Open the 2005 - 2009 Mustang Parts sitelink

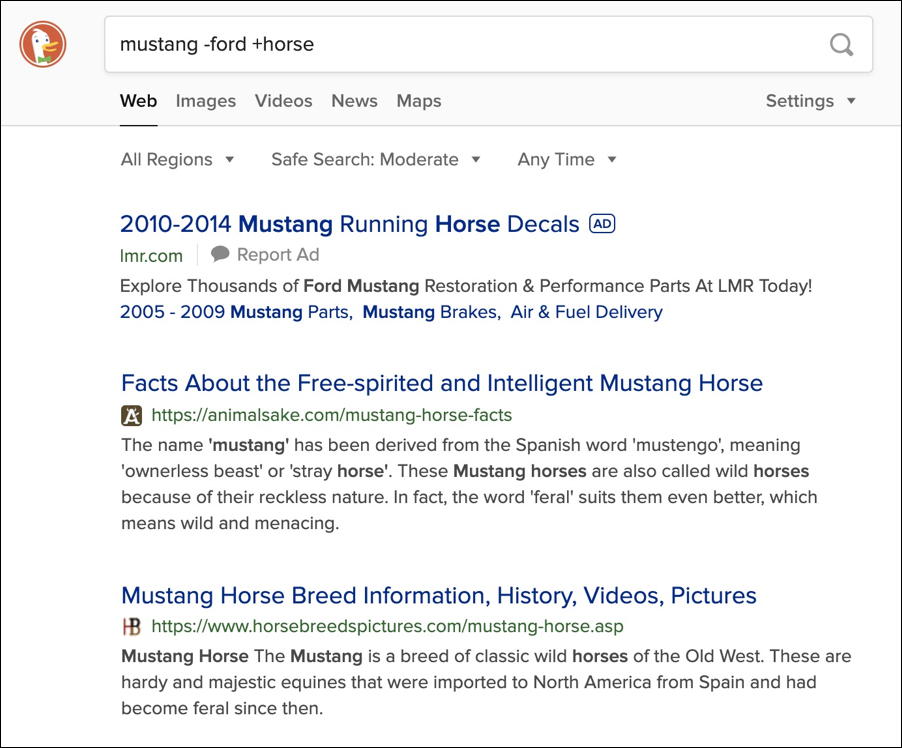tap(235, 312)
